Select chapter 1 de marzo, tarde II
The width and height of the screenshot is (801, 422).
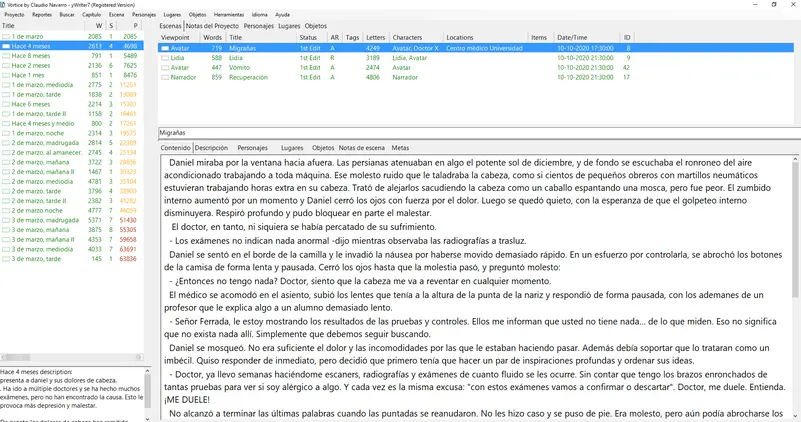(x=39, y=114)
